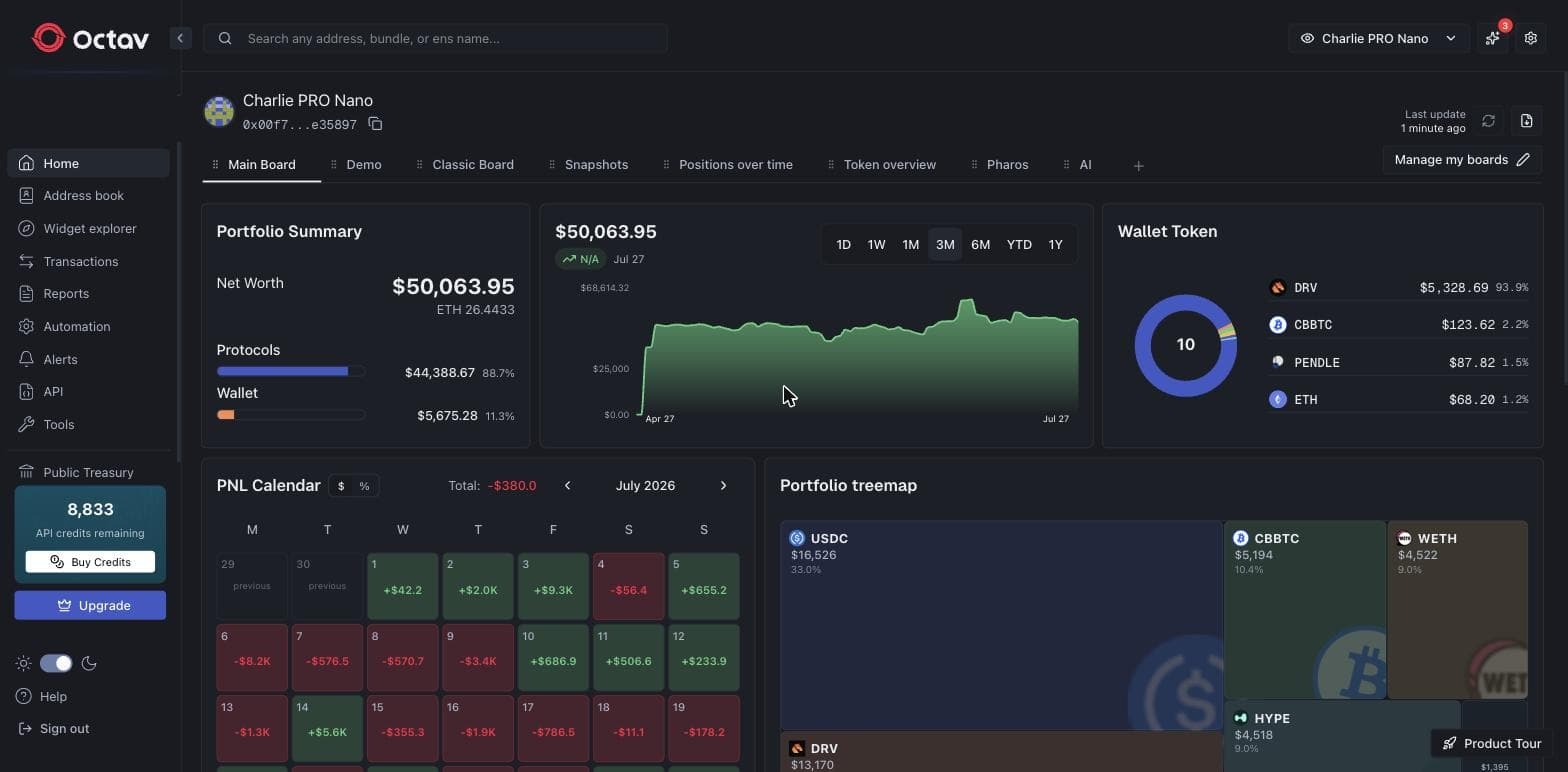The height and width of the screenshot is (772, 1568).
Task: Open the Pharos tab
Action: 1007,165
